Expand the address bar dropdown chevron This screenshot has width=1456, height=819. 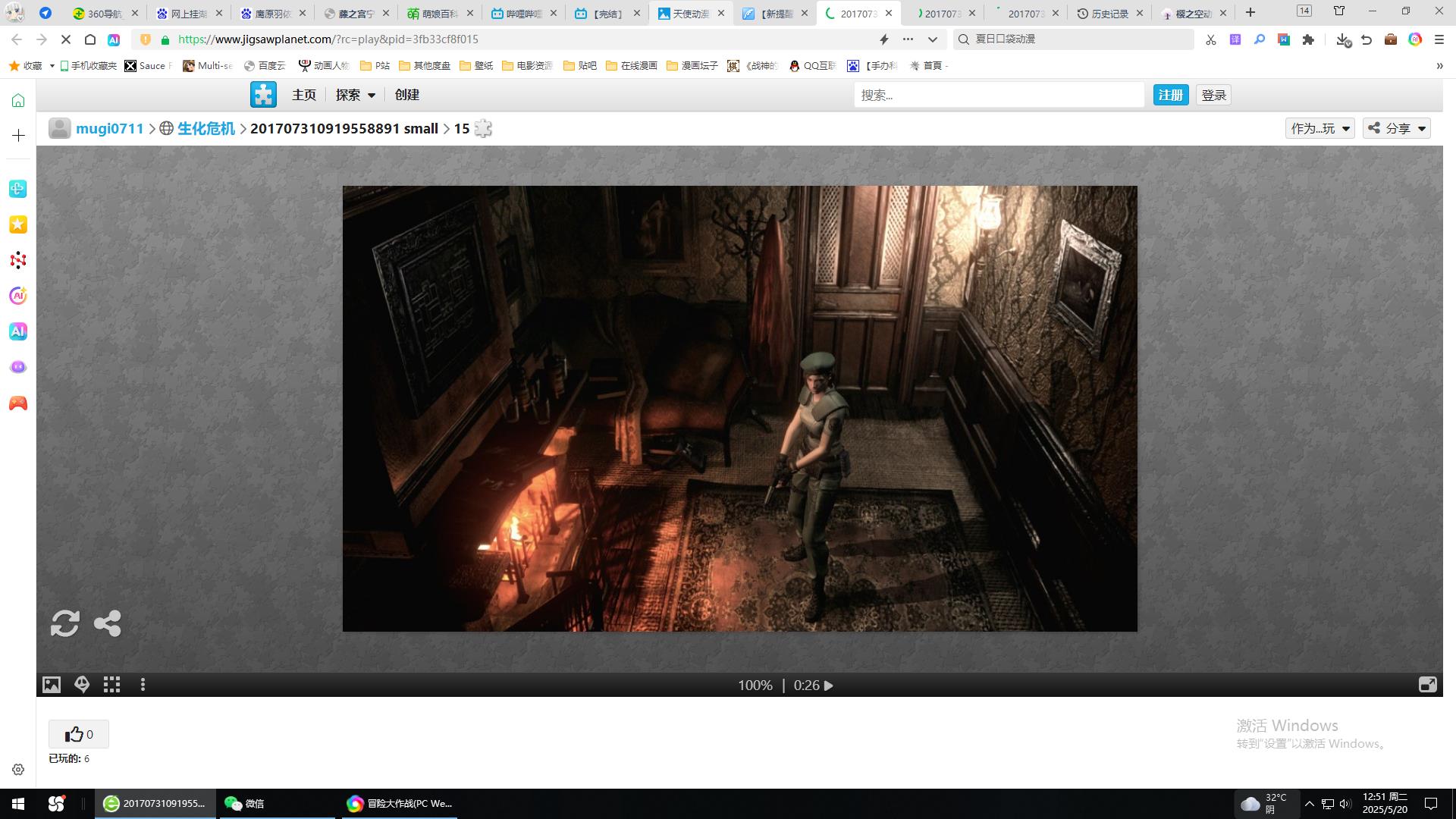933,39
